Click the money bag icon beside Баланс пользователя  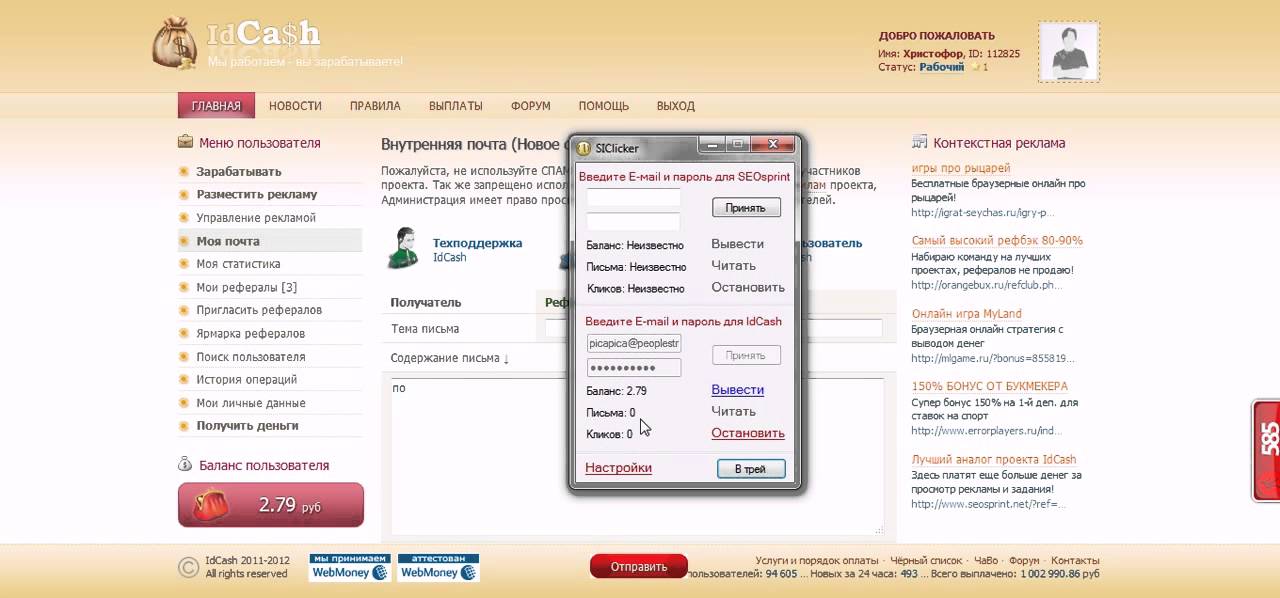pyautogui.click(x=185, y=464)
